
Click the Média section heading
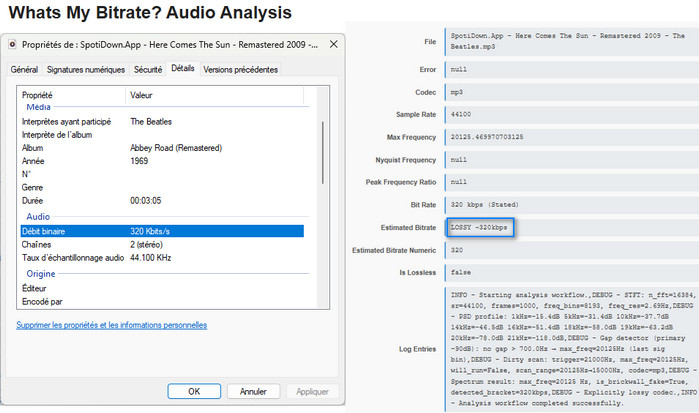pyautogui.click(x=38, y=107)
